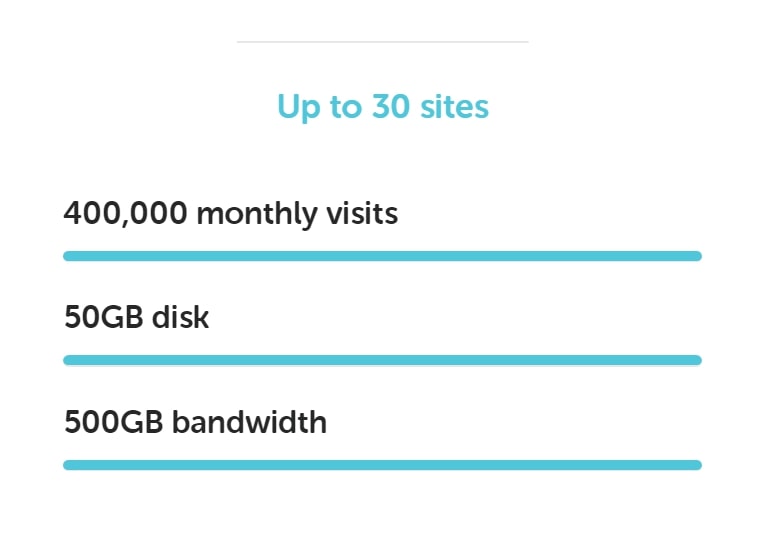This screenshot has height=549, width=770.
Task: Click the "400,000 monthly visits" label
Action: tap(231, 214)
